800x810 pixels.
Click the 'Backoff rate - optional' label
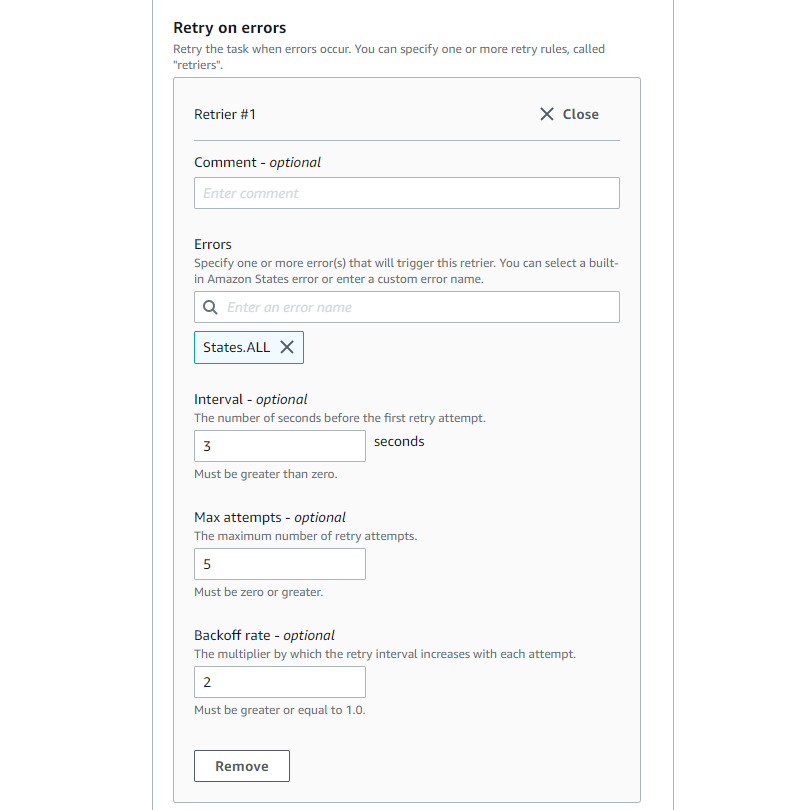point(264,635)
